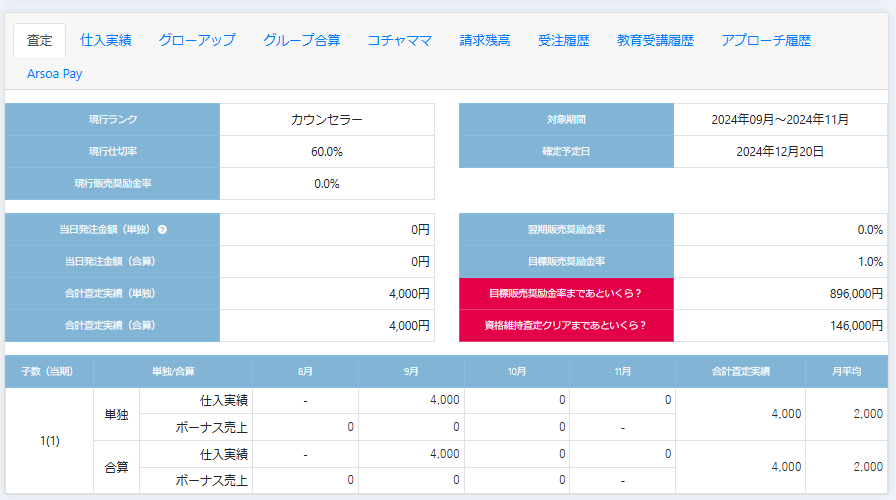Open the グローアップ tab
The image size is (896, 500).
(x=196, y=40)
